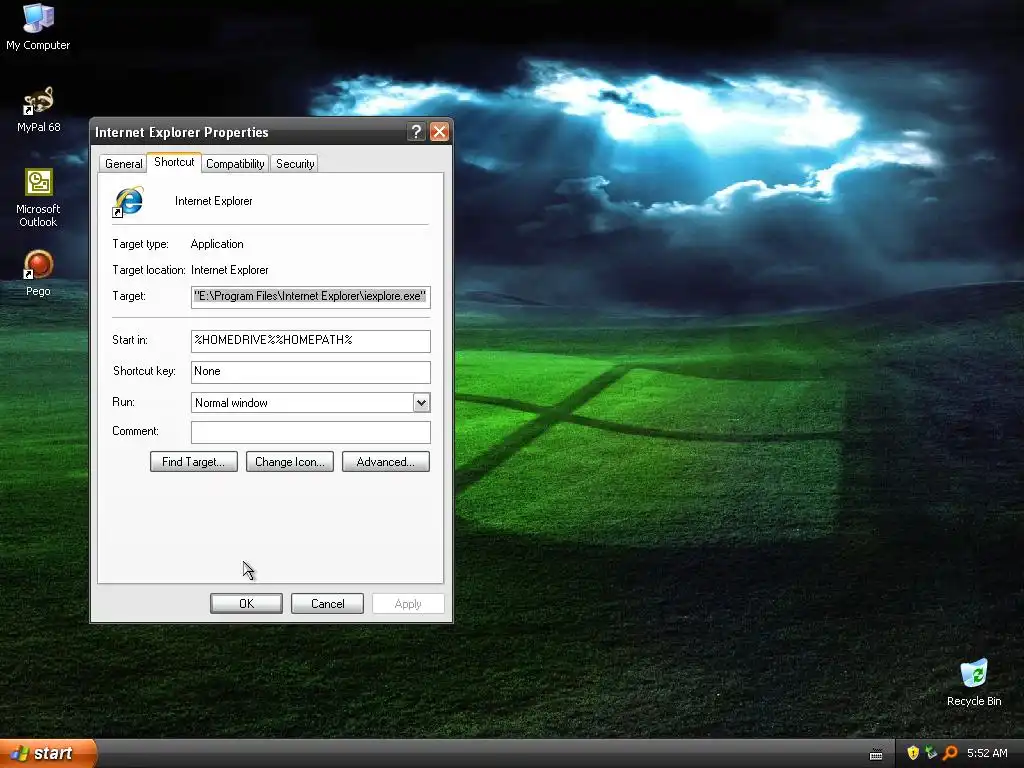This screenshot has width=1024, height=768.
Task: Open the My Computer desktop icon
Action: tap(38, 26)
